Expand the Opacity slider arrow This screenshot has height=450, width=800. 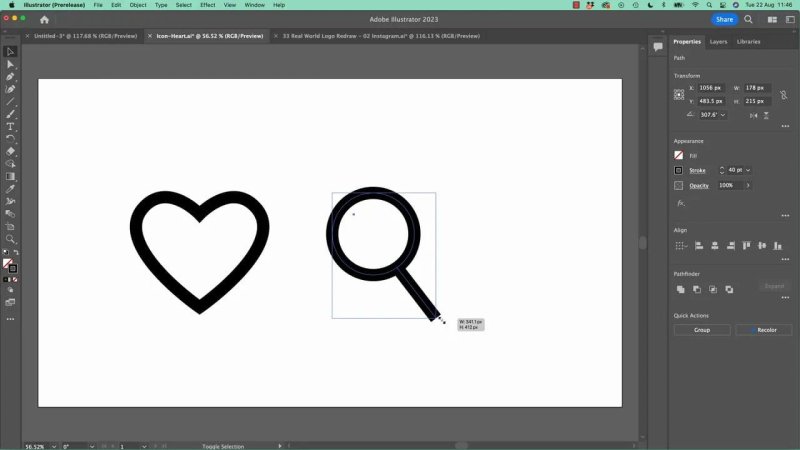point(748,186)
